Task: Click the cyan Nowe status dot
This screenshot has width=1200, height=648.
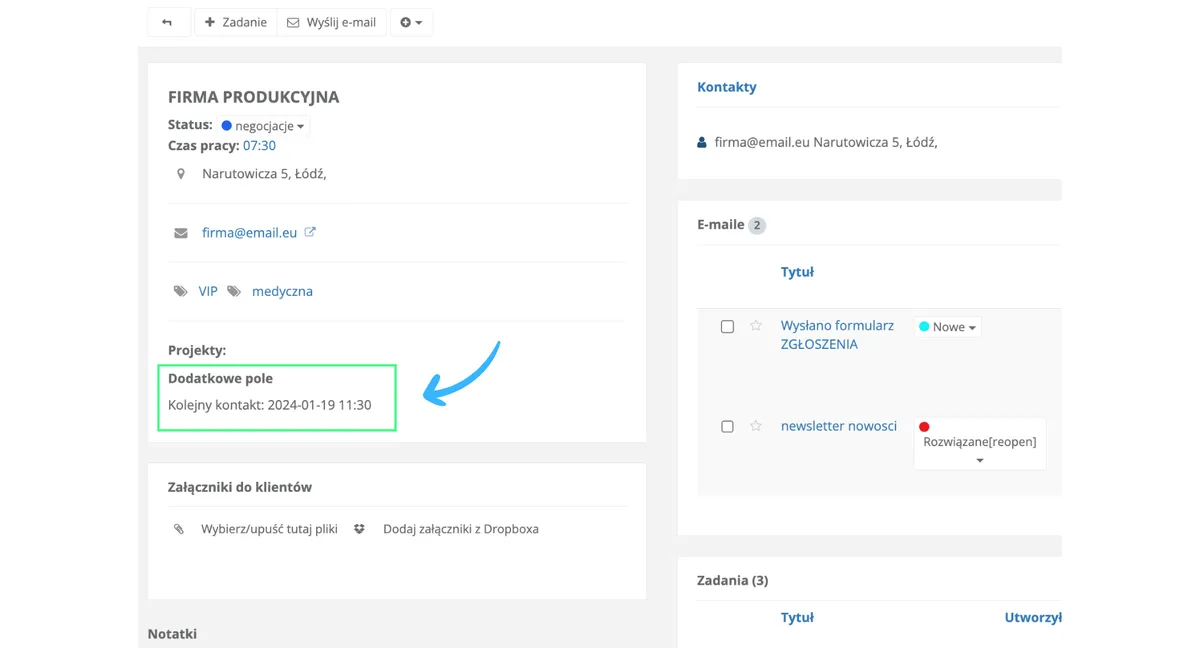Action: 924,327
